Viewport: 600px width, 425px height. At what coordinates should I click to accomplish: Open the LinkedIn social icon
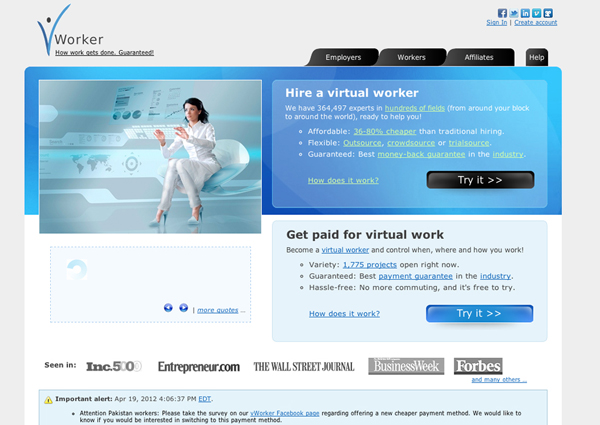pyautogui.click(x=525, y=13)
